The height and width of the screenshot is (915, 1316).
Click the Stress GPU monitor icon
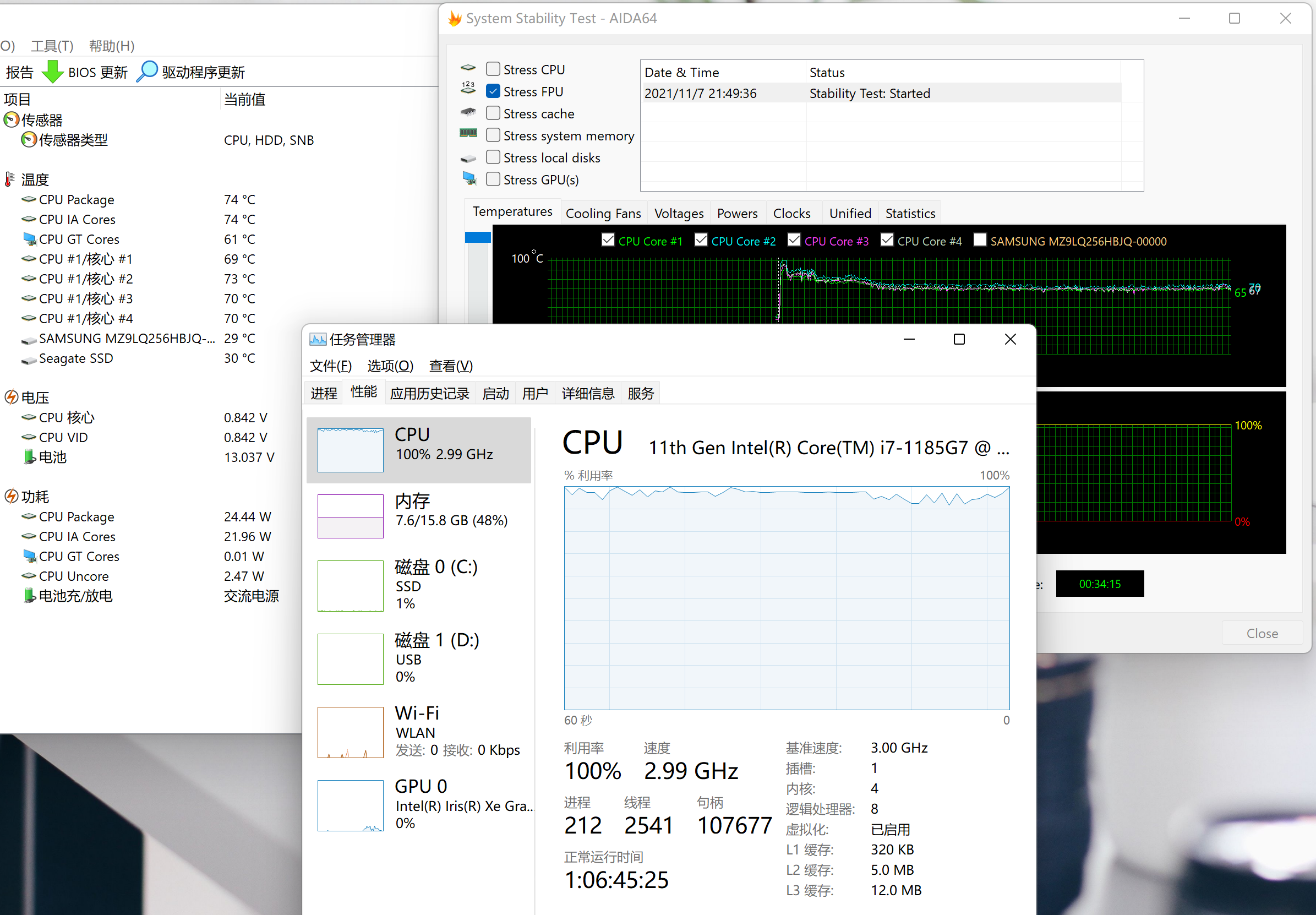[469, 178]
